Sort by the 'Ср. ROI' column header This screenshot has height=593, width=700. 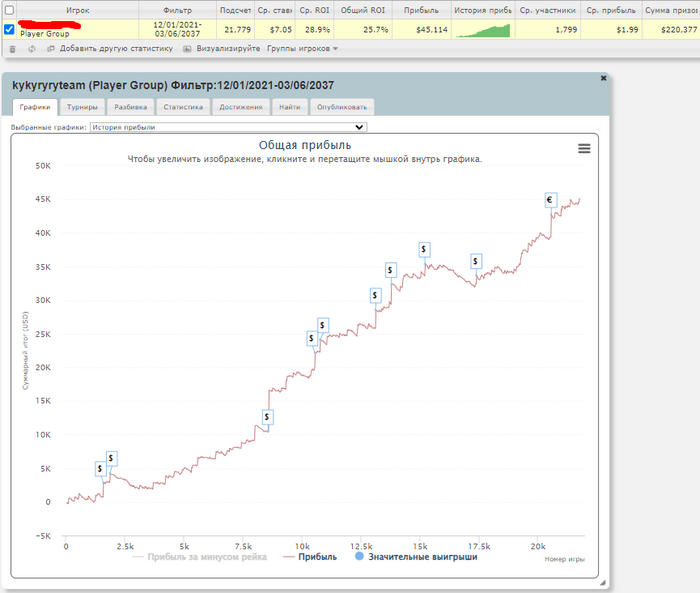point(314,10)
